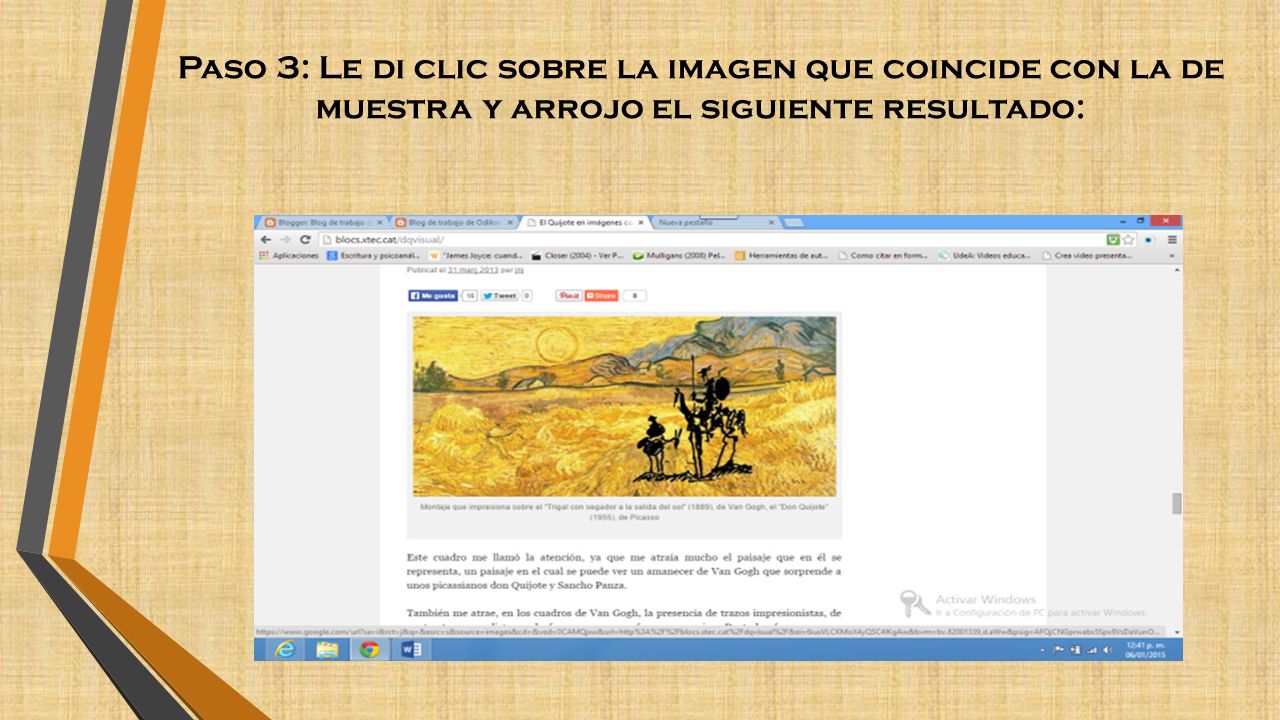This screenshot has width=1280, height=720.
Task: Click the browser forward arrow
Action: pos(286,240)
